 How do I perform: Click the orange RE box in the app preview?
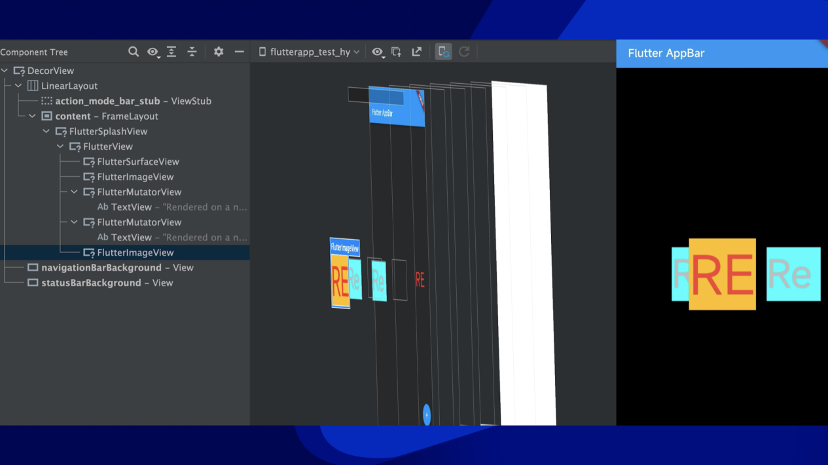coord(722,274)
